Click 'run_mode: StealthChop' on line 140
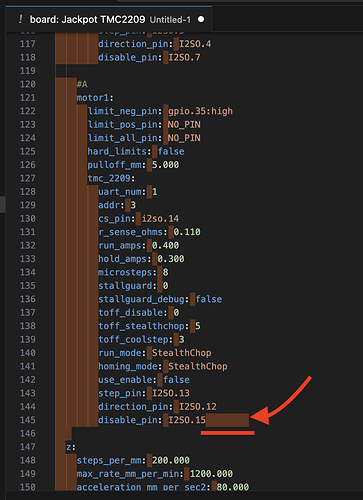 (x=155, y=353)
